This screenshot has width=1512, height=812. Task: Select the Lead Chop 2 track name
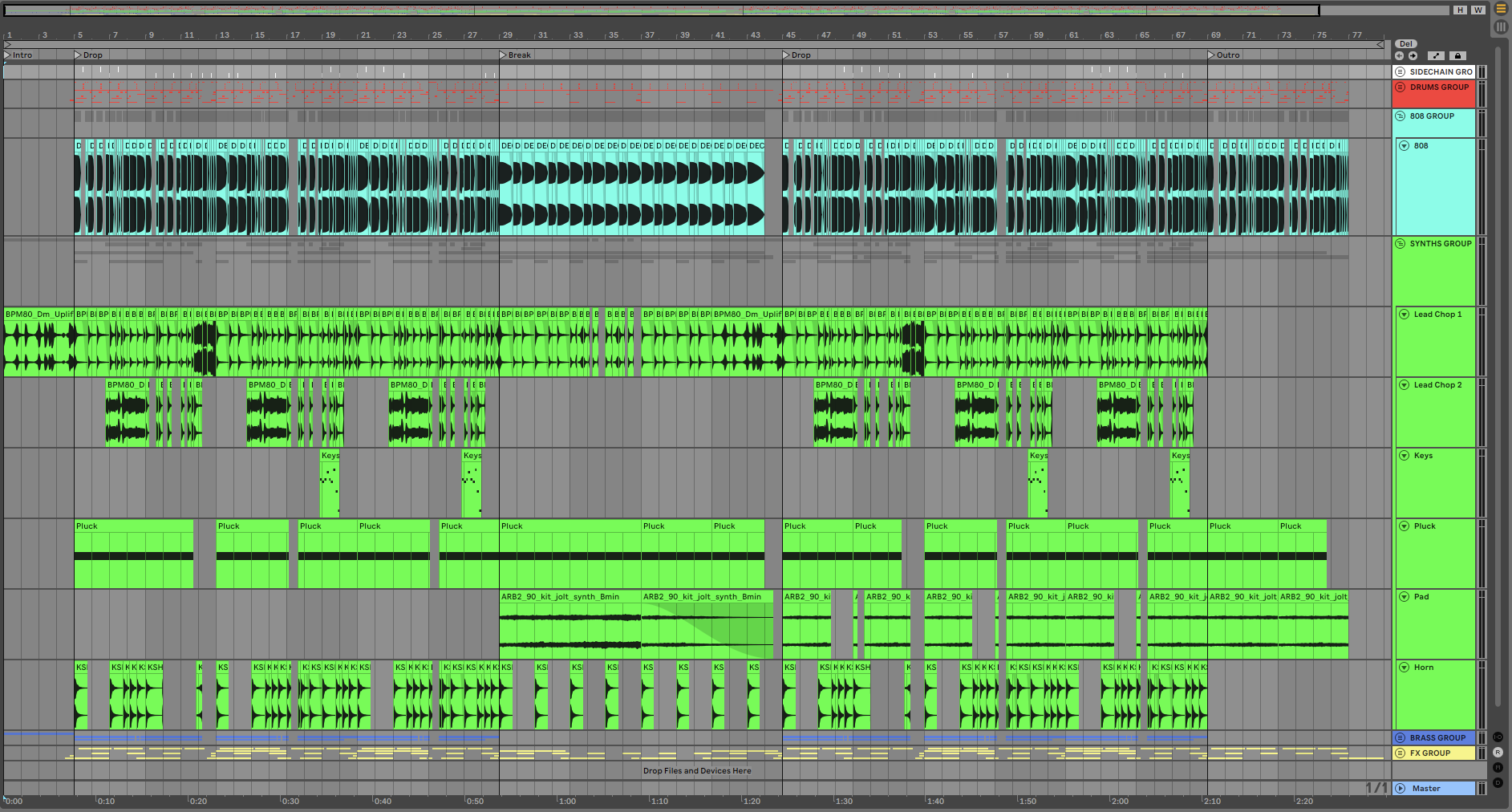[x=1437, y=385]
